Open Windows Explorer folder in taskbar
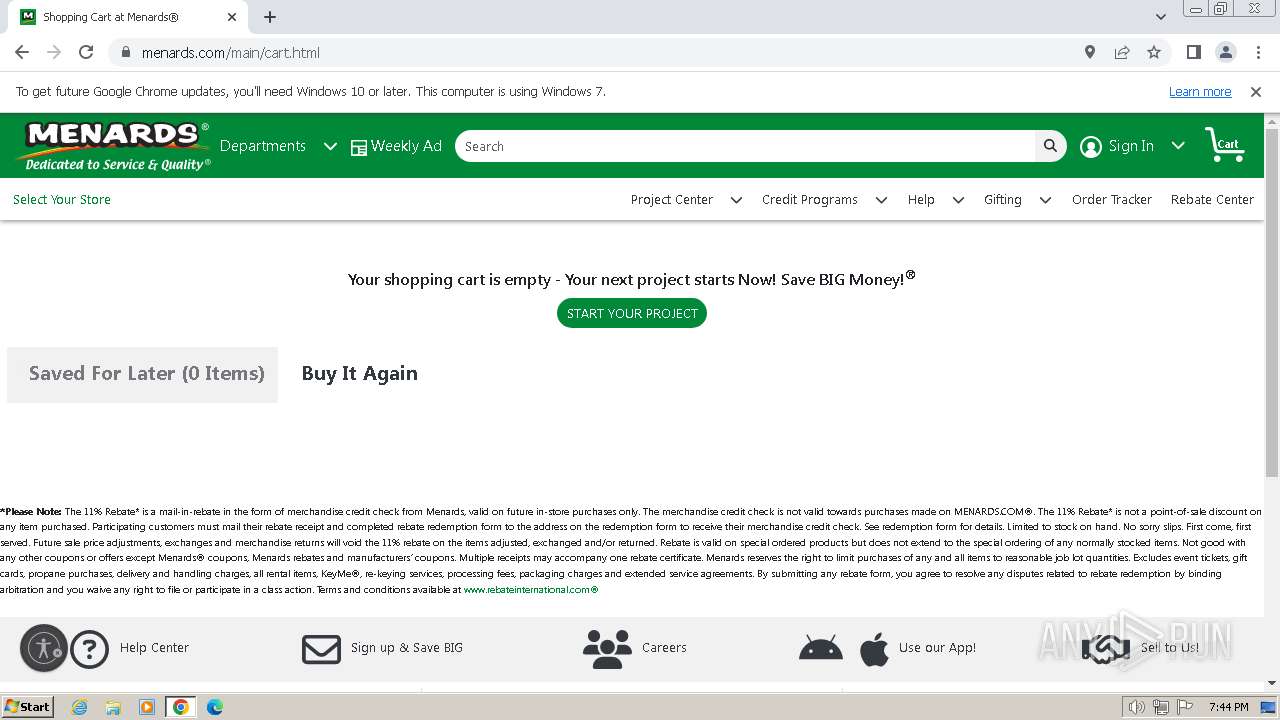Image resolution: width=1280 pixels, height=720 pixels. click(113, 707)
